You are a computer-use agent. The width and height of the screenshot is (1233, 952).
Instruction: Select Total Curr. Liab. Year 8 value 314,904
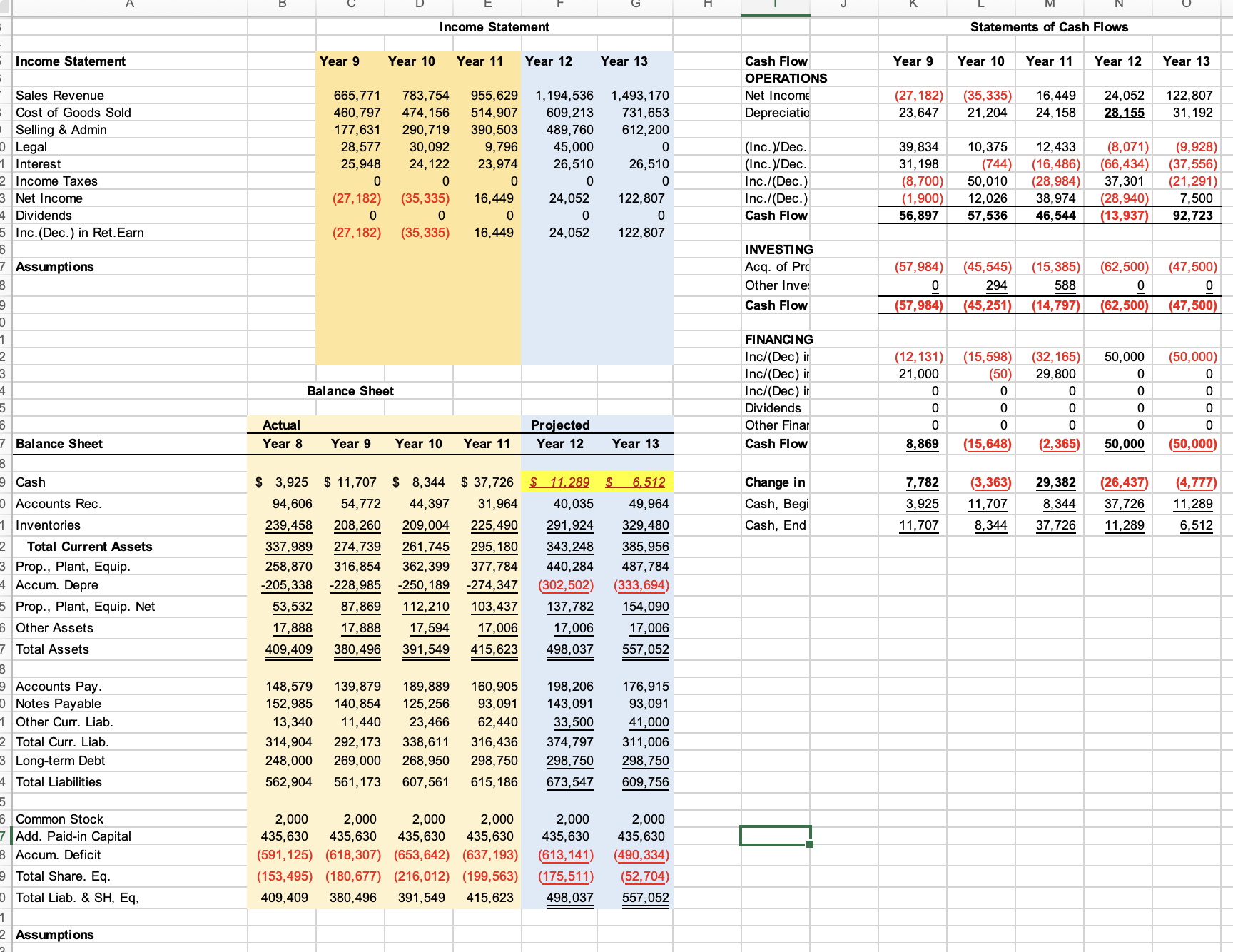[288, 742]
